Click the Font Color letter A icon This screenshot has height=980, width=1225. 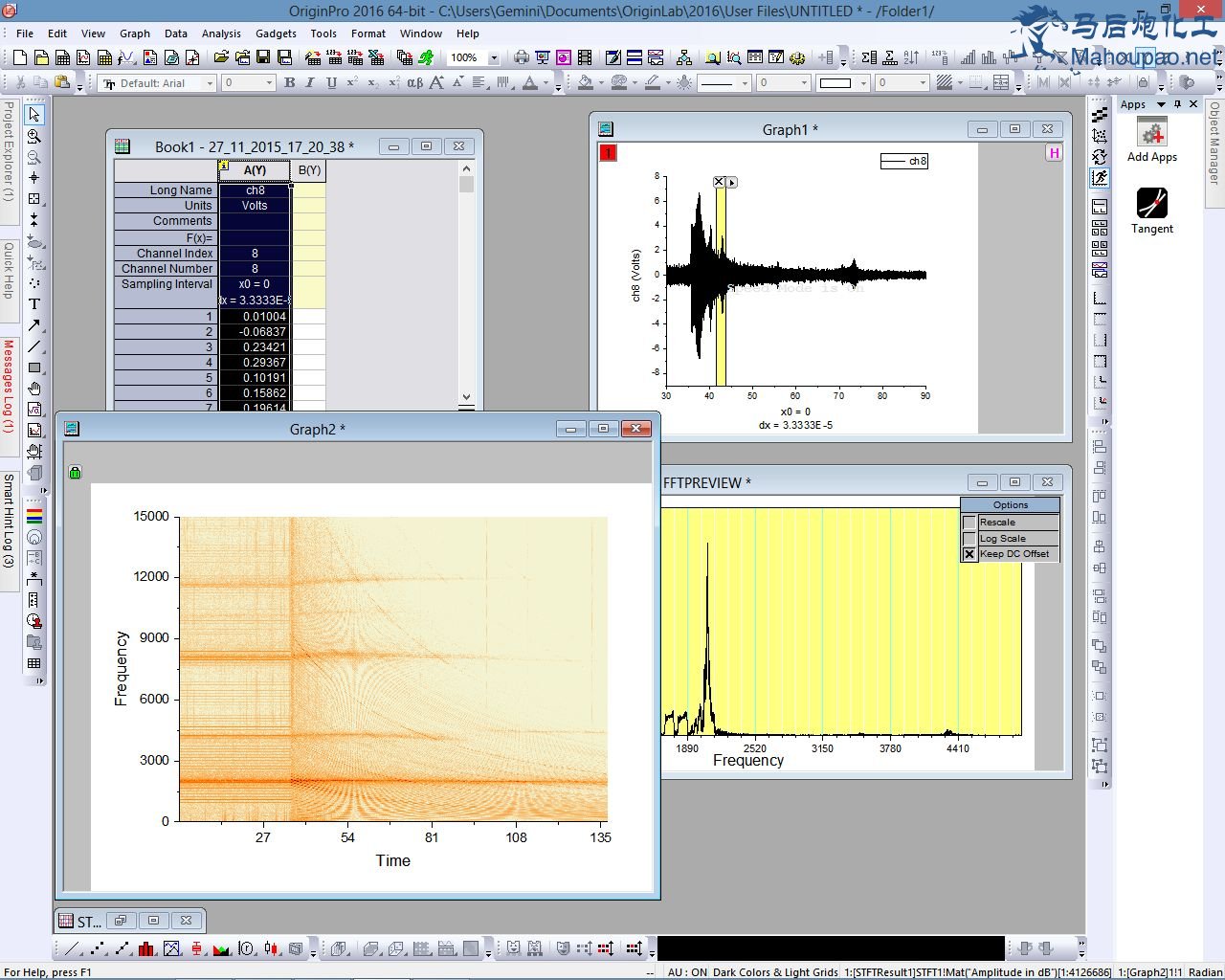pyautogui.click(x=530, y=83)
